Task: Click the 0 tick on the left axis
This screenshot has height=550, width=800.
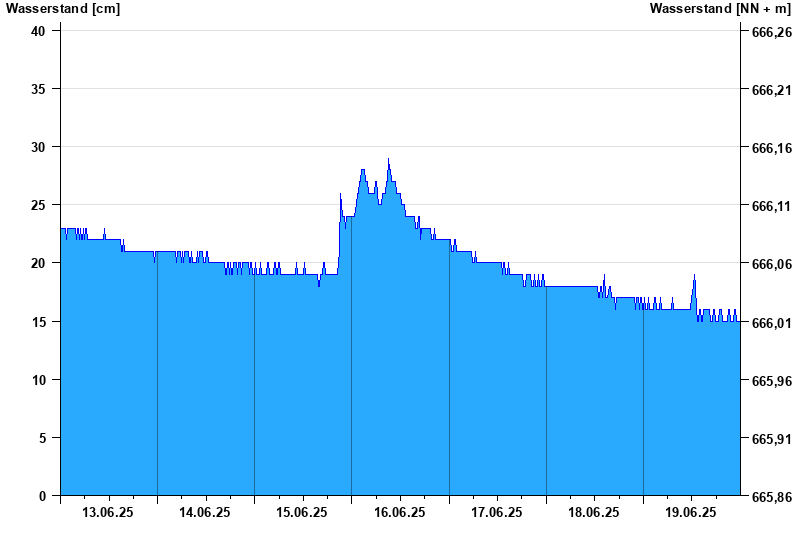Action: pyautogui.click(x=43, y=496)
